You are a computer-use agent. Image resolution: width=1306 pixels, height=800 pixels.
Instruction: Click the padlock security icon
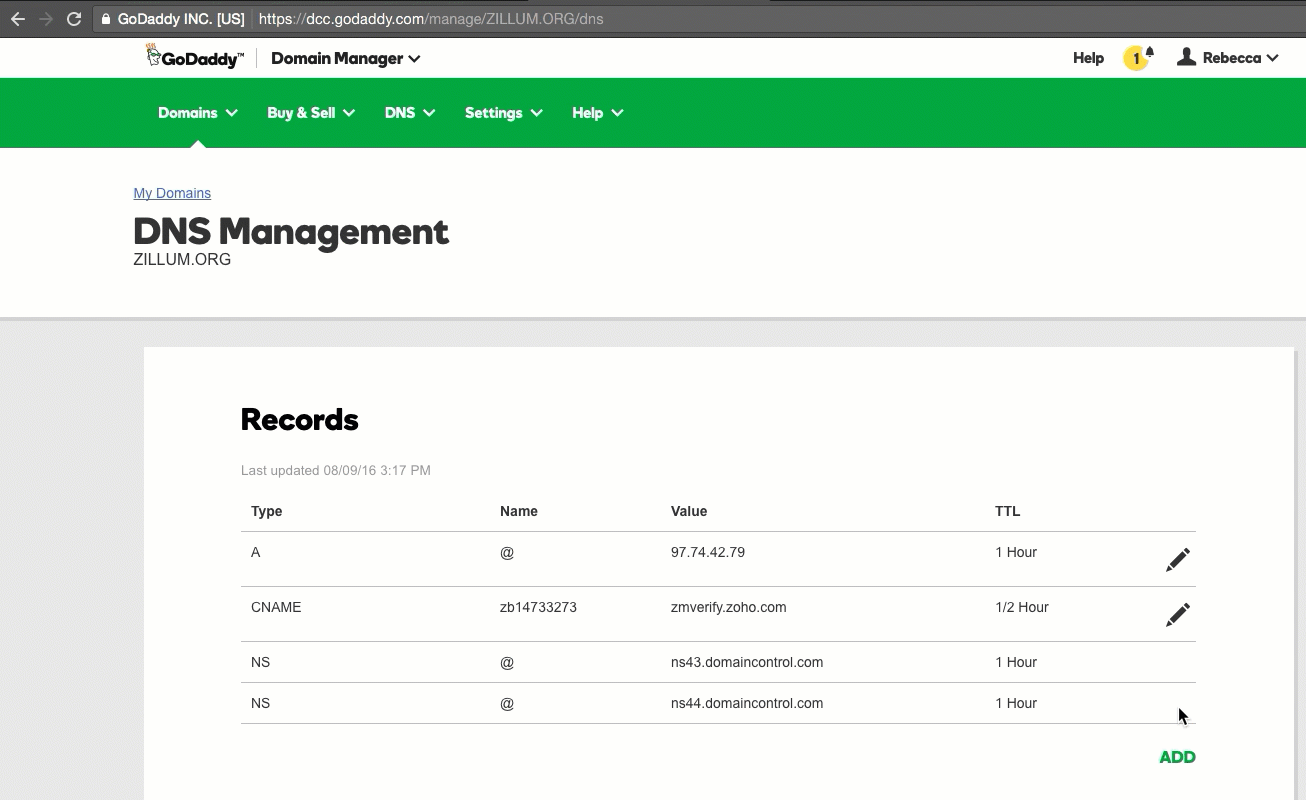coord(107,19)
